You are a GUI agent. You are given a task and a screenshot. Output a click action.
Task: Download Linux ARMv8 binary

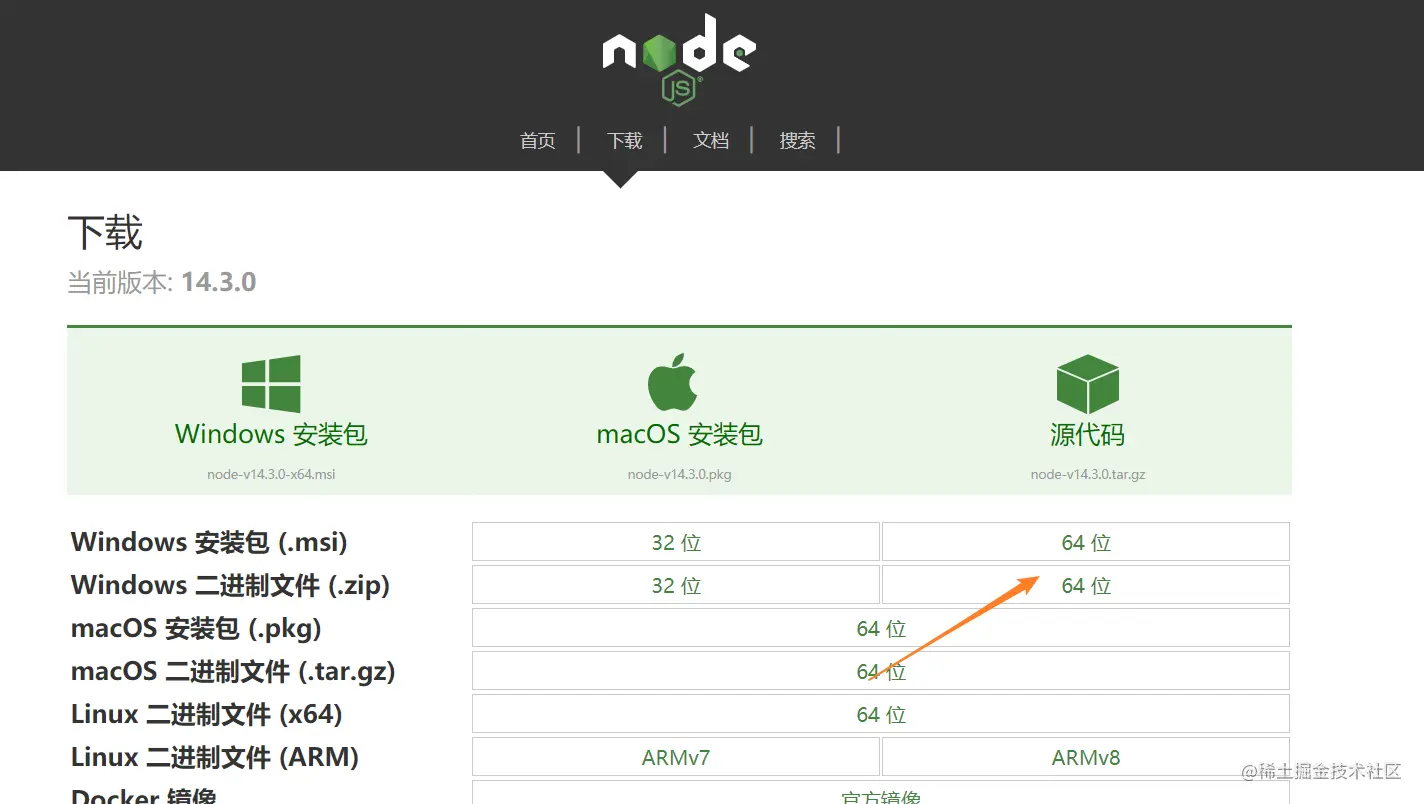point(1086,757)
